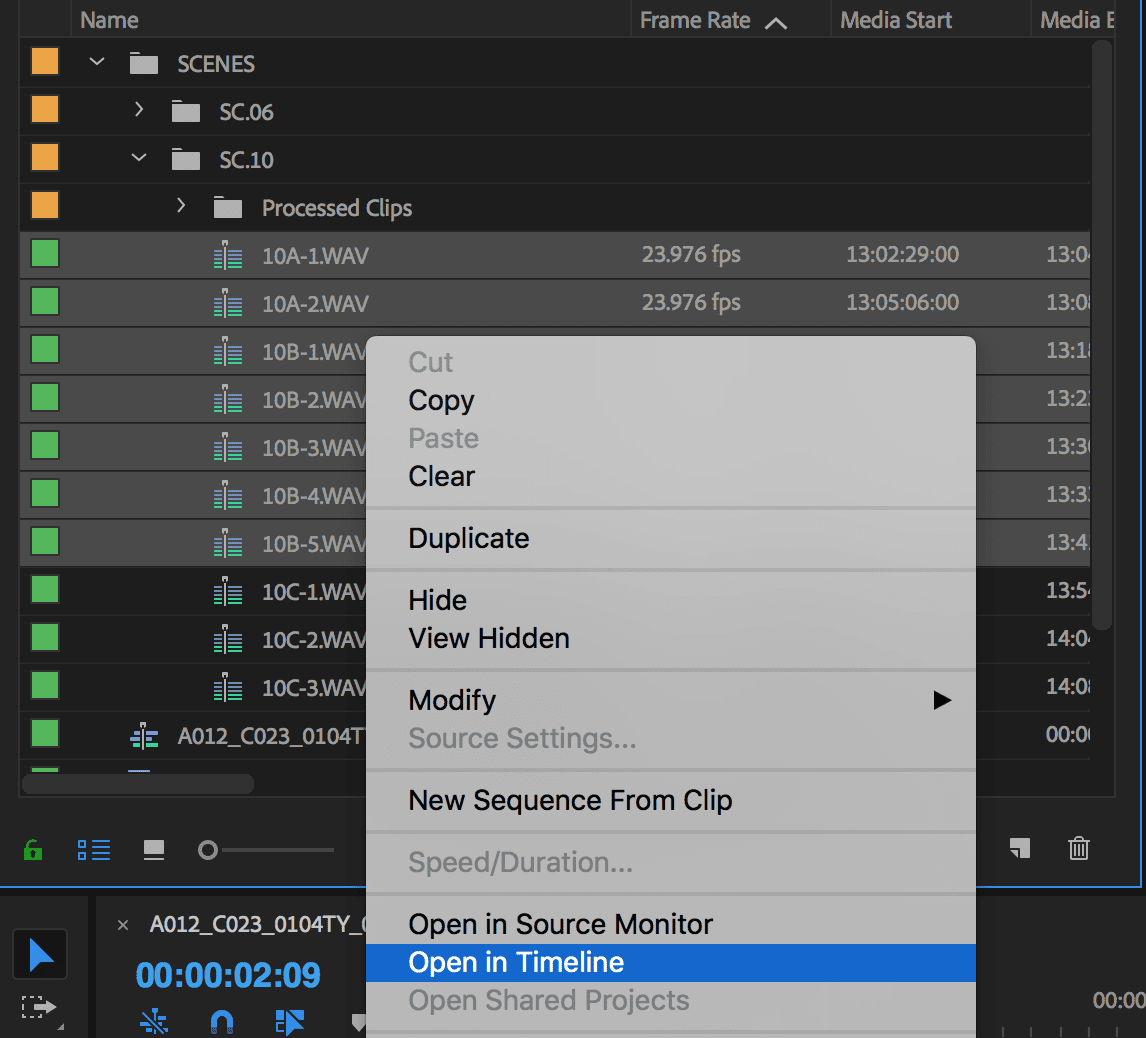Collapse the SCENES bin

click(97, 63)
